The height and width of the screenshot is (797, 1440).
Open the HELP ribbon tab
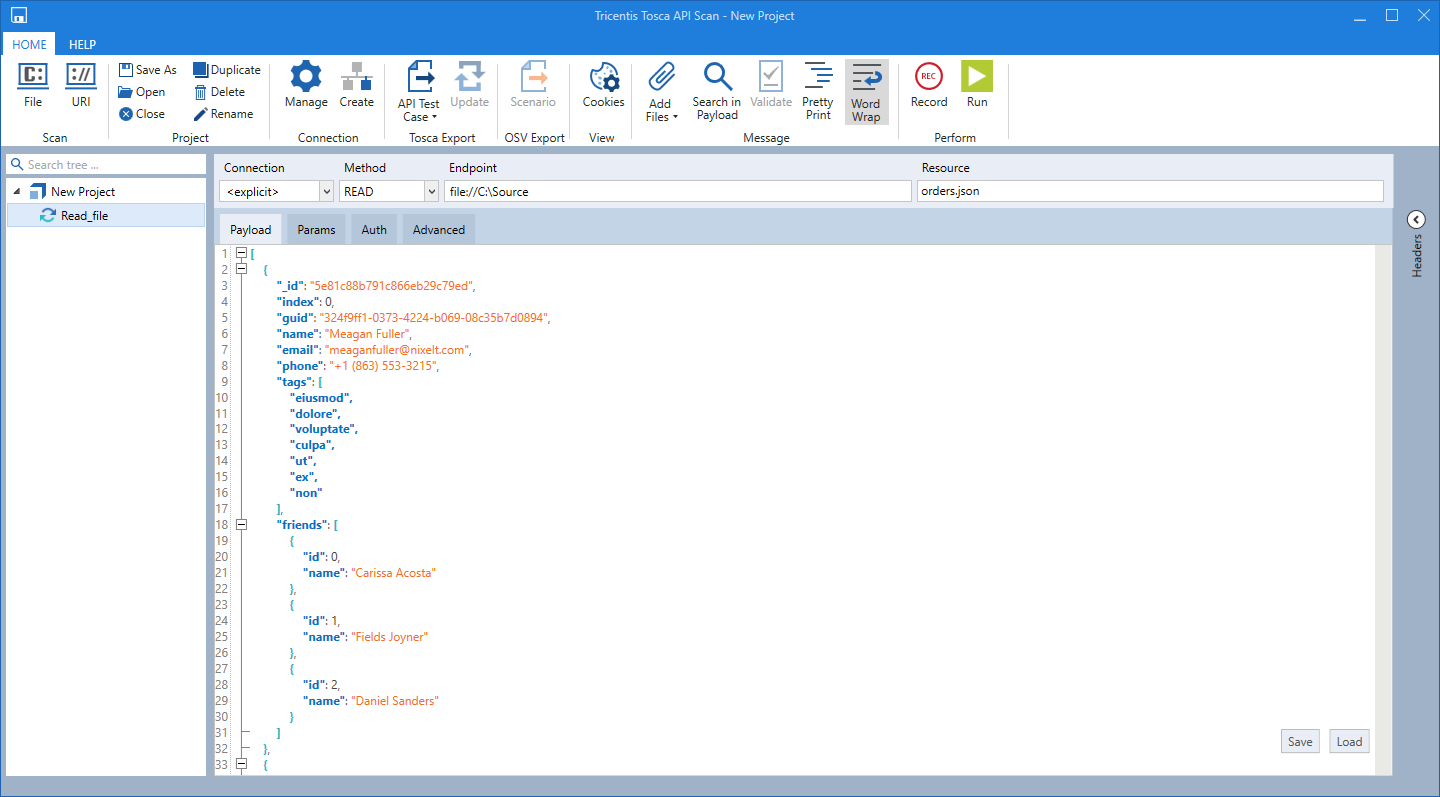click(x=82, y=44)
